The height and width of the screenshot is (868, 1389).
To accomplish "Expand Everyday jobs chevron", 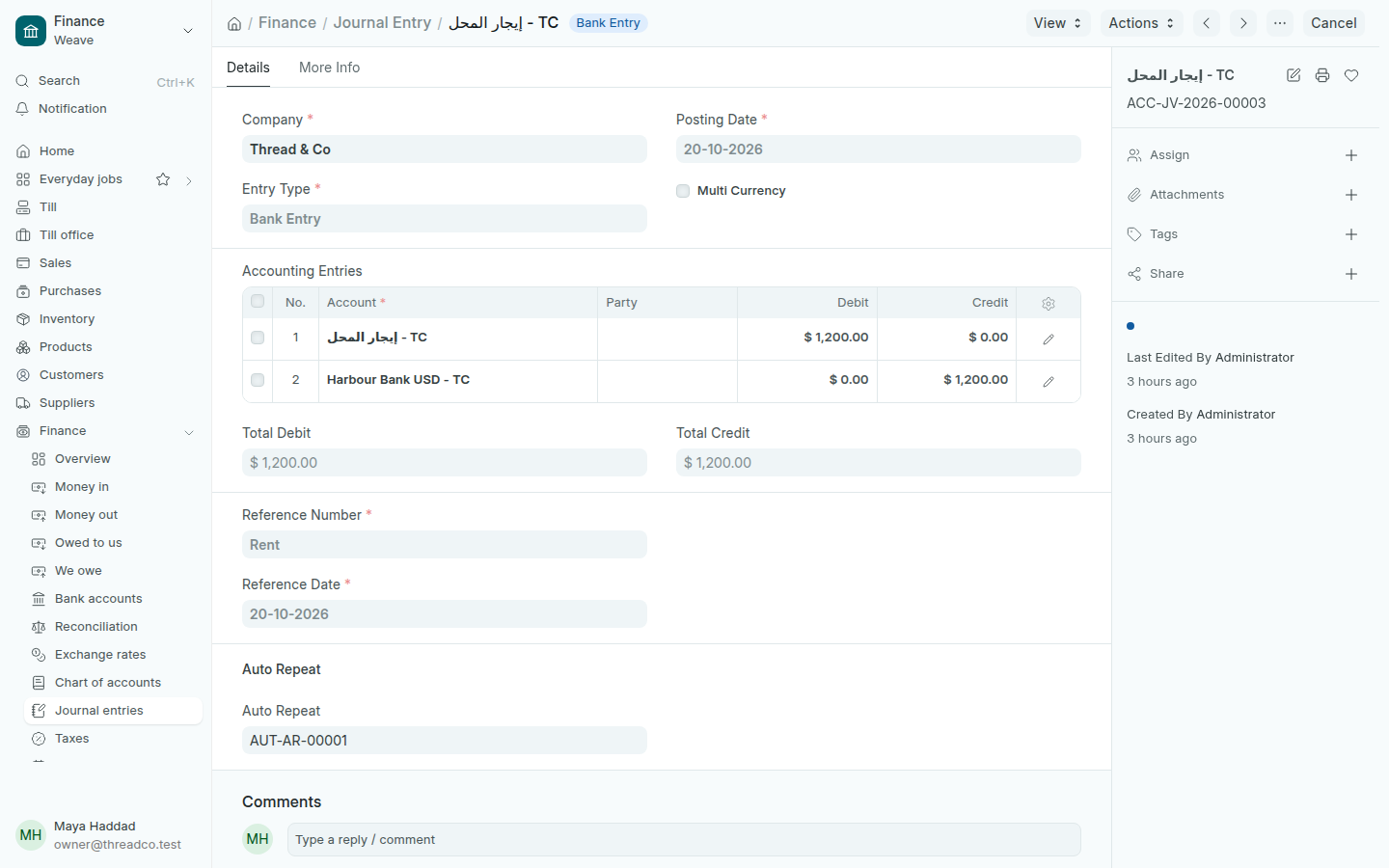I will point(189,180).
